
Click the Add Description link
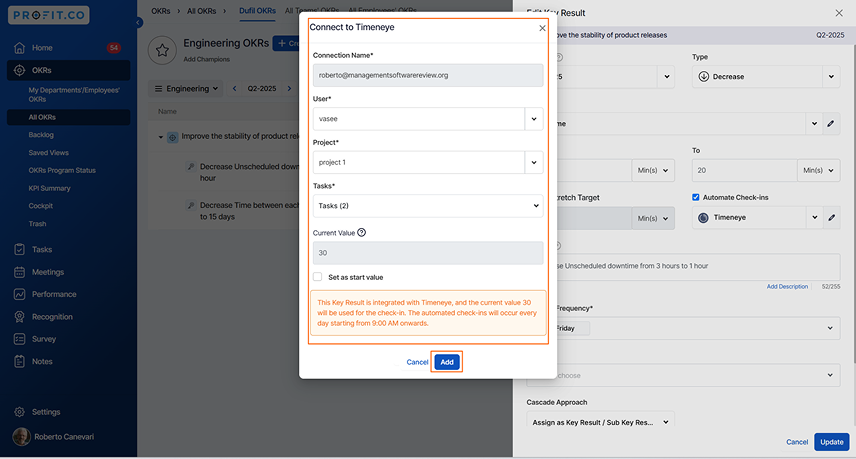787,287
